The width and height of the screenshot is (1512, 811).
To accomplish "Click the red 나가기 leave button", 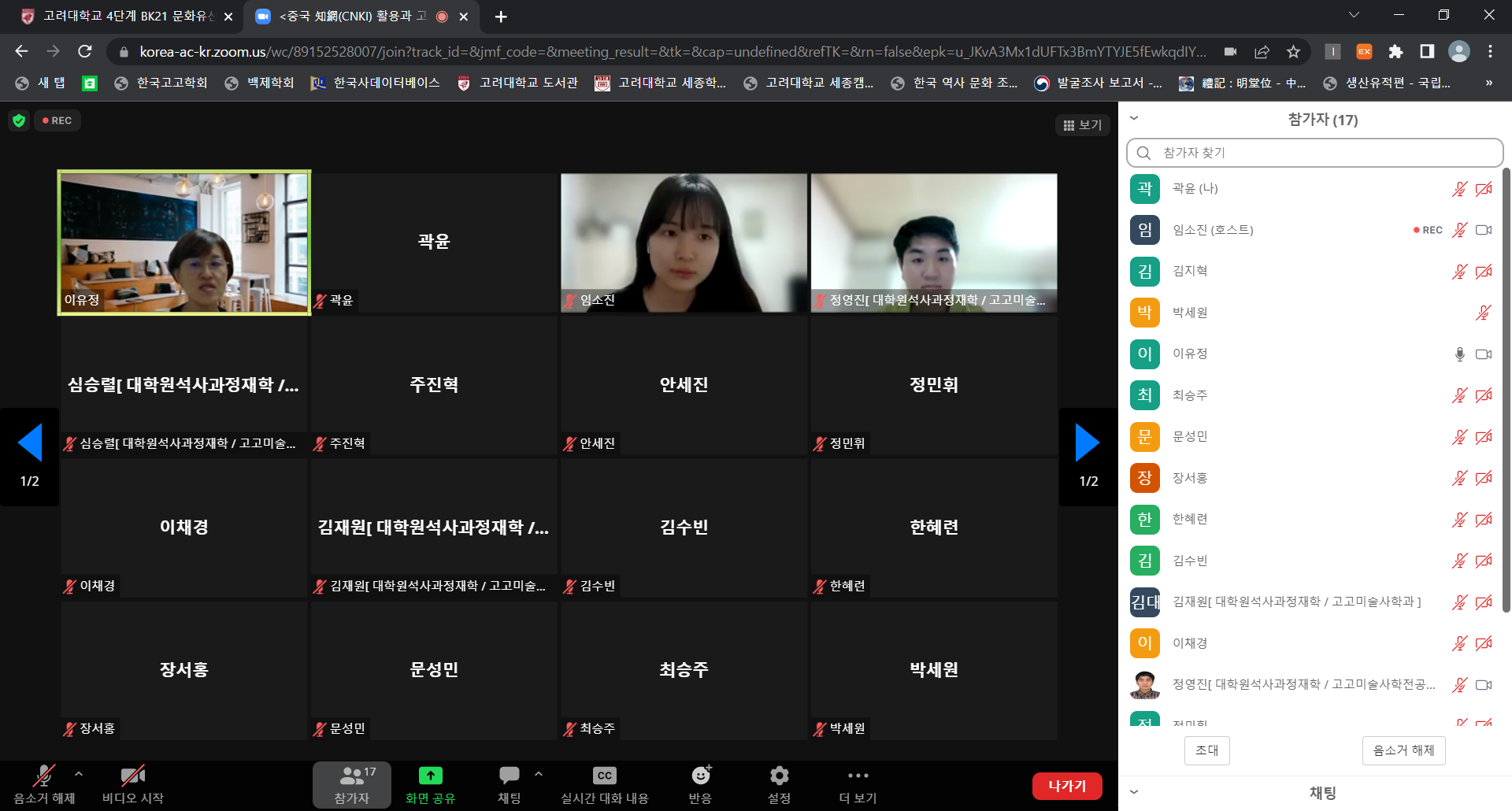I will [1066, 786].
